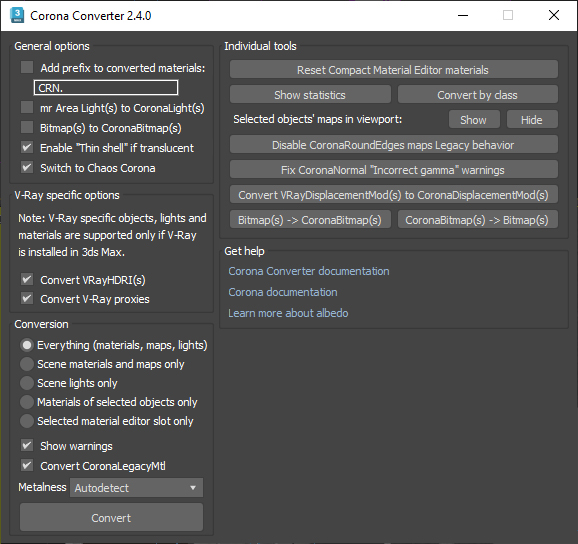Viewport: 578px width, 544px height.
Task: Click the CRN. prefix text field
Action: pos(106,88)
